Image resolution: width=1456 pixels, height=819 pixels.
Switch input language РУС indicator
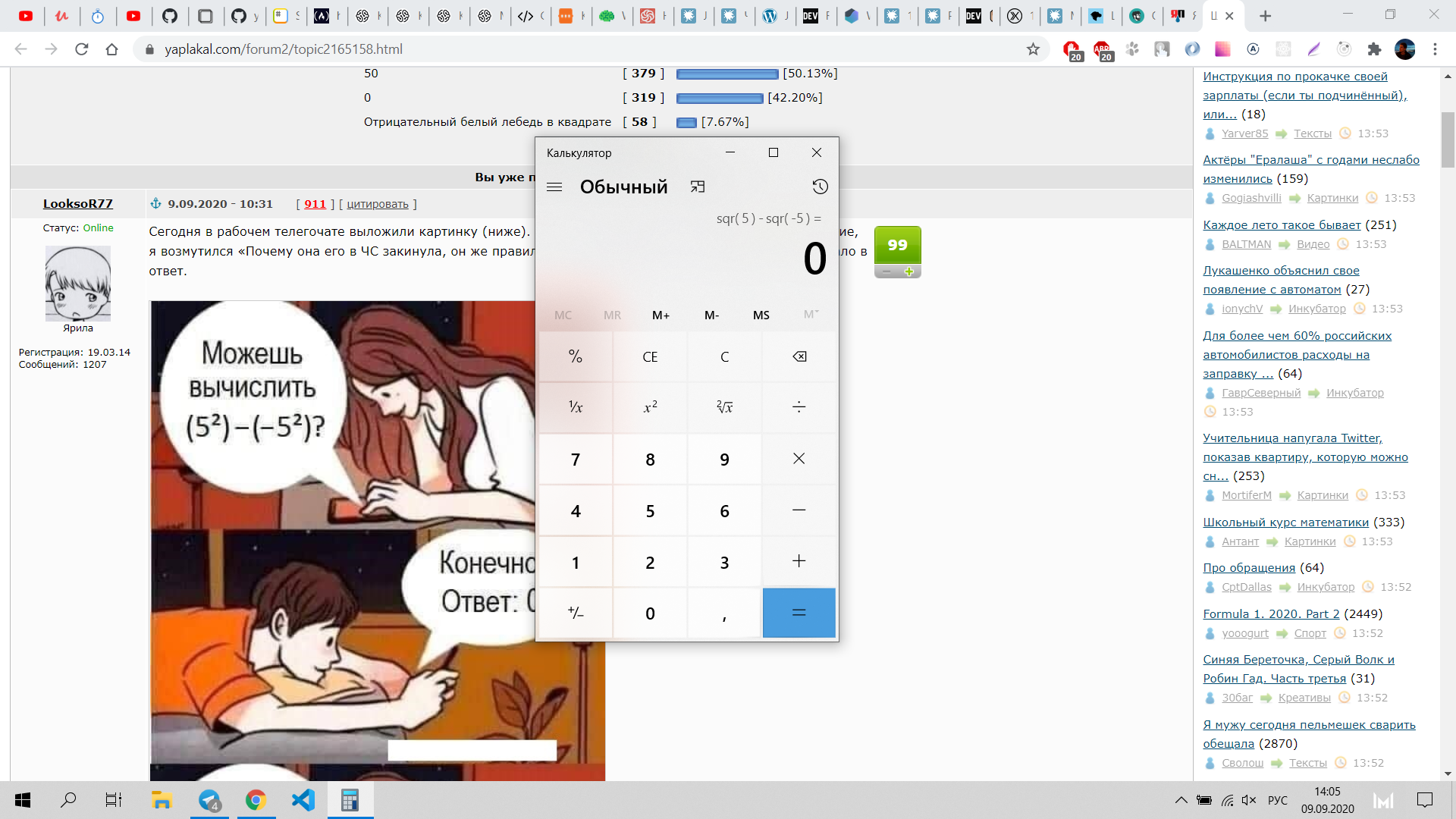click(1278, 800)
